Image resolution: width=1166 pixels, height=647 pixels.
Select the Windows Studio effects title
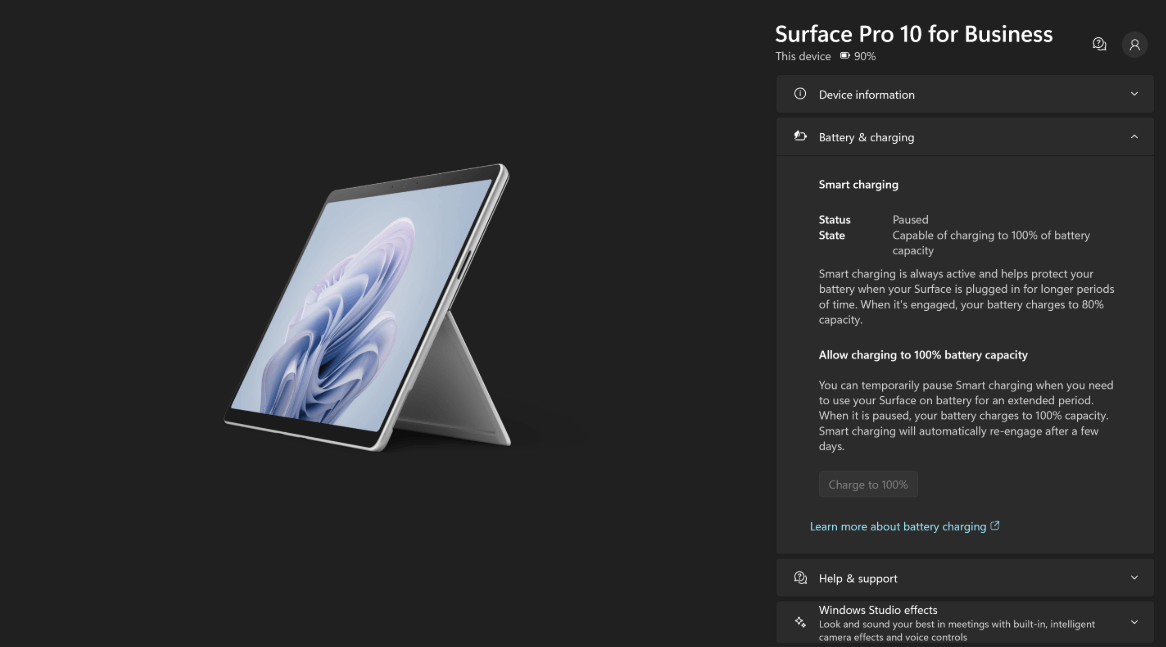[877, 610]
